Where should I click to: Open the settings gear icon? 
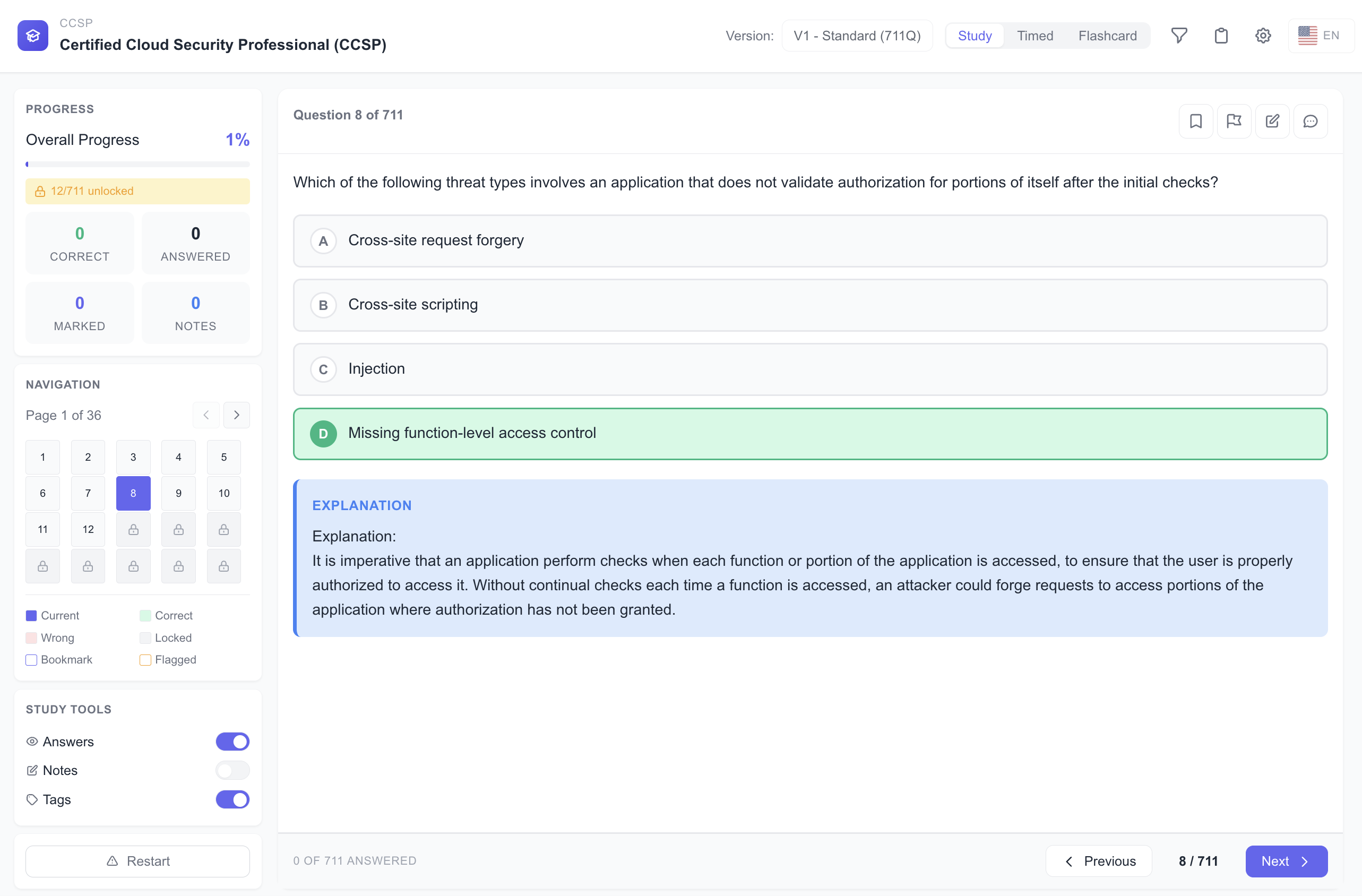(x=1263, y=36)
